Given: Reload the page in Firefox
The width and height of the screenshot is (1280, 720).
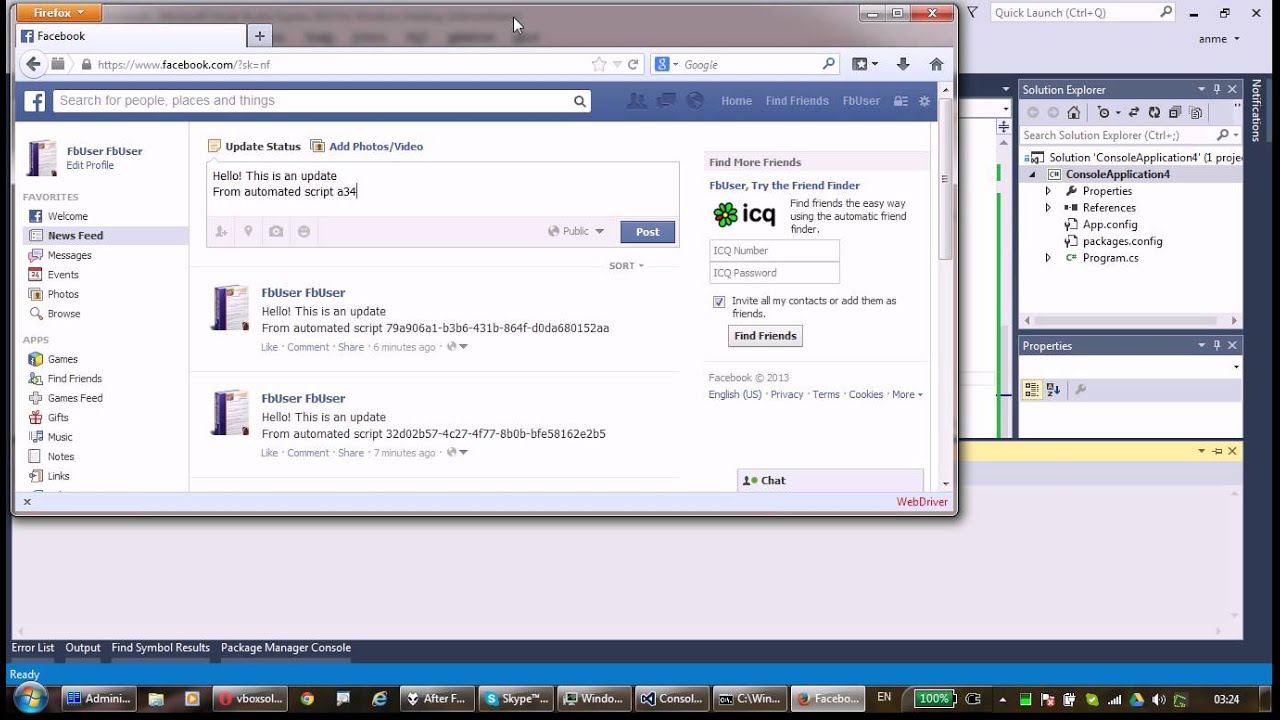Looking at the screenshot, I should pos(633,64).
